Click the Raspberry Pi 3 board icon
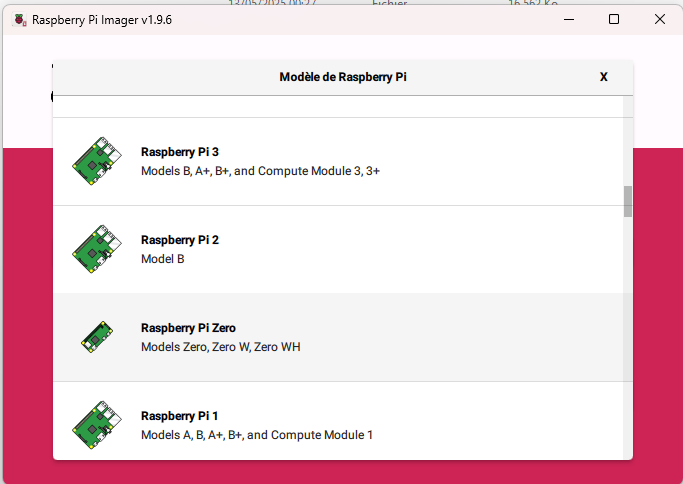The height and width of the screenshot is (484, 683). tap(97, 162)
